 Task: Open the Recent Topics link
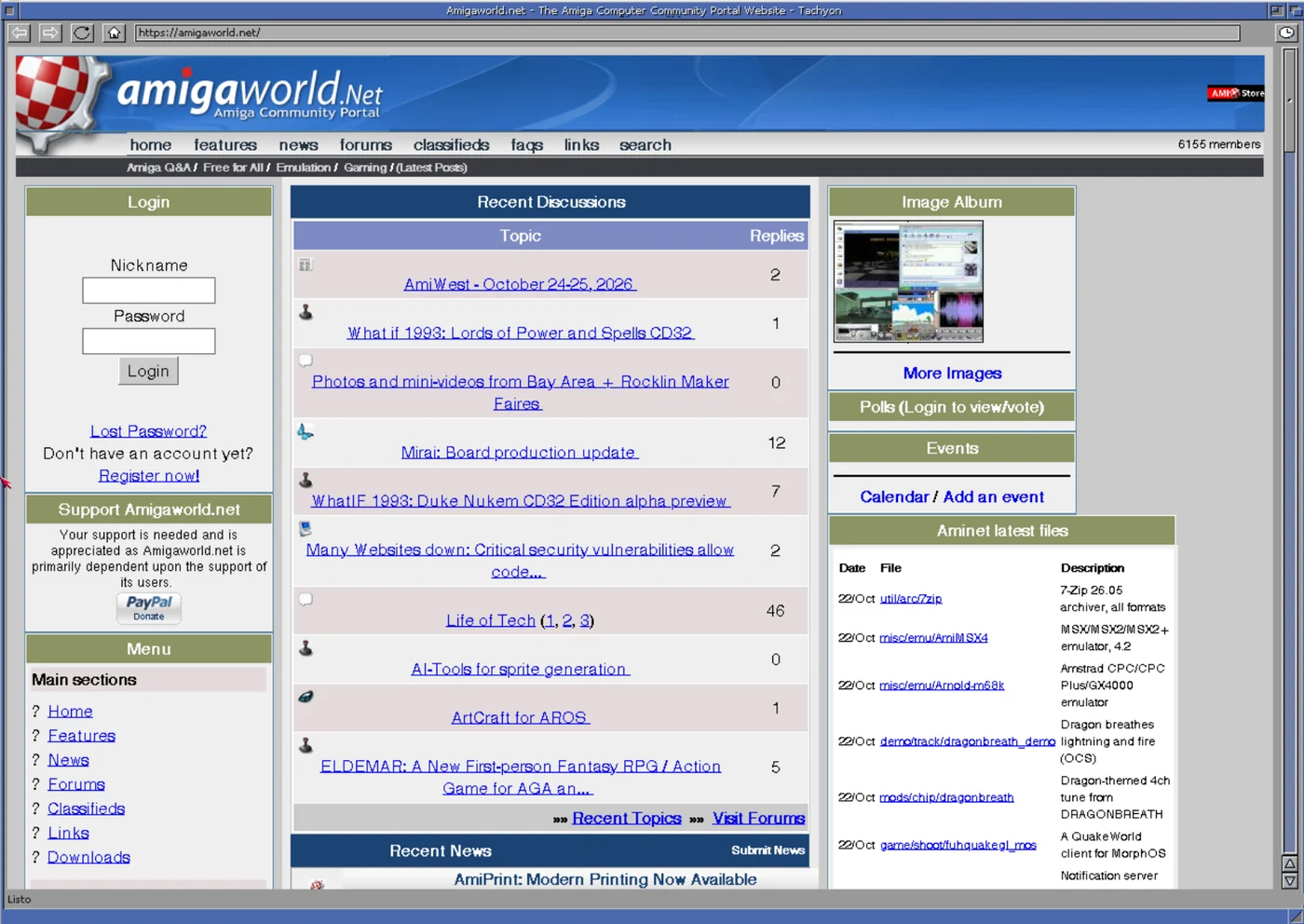[627, 819]
